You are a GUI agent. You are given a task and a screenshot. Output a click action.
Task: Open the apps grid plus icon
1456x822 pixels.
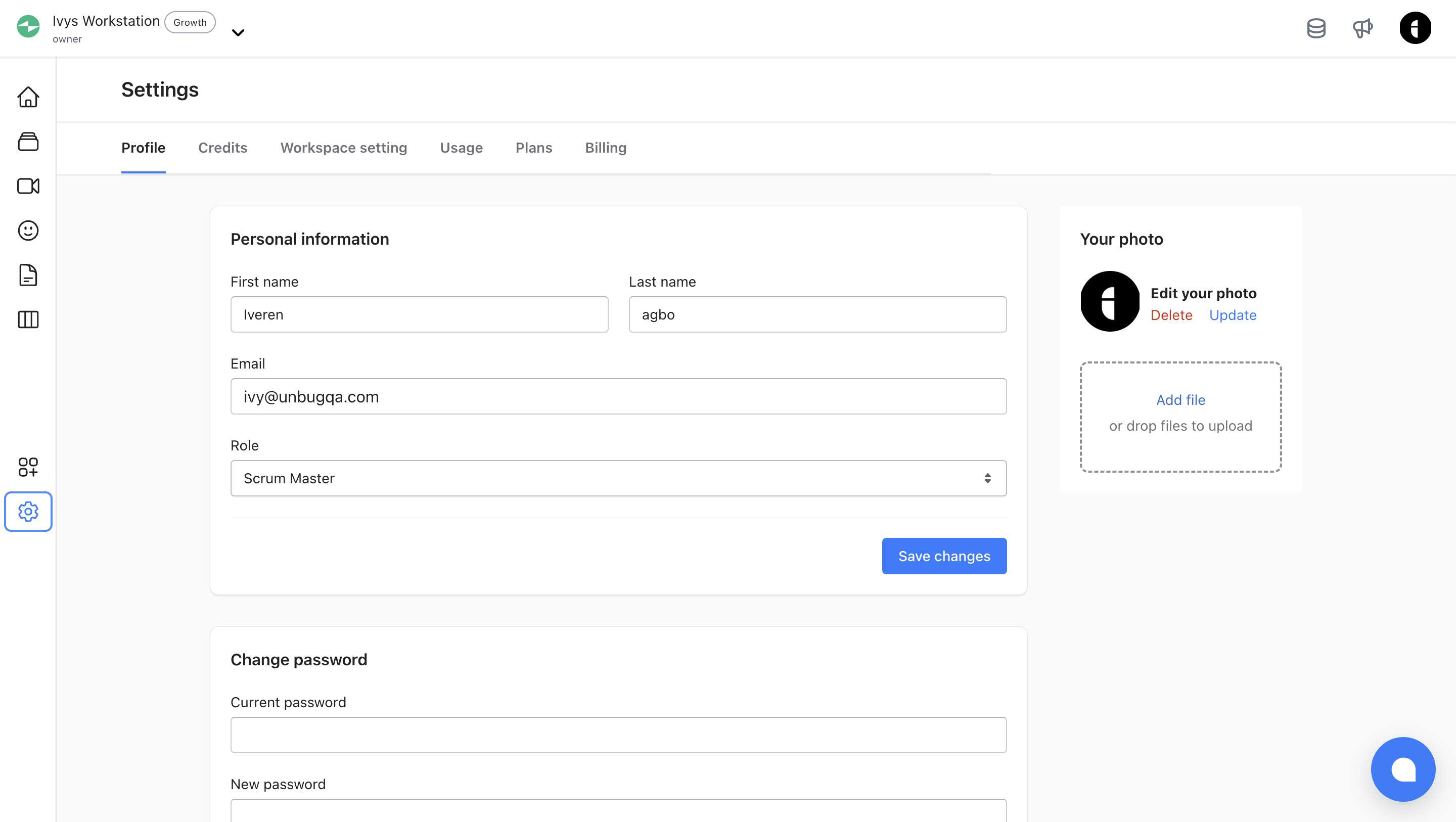(28, 467)
